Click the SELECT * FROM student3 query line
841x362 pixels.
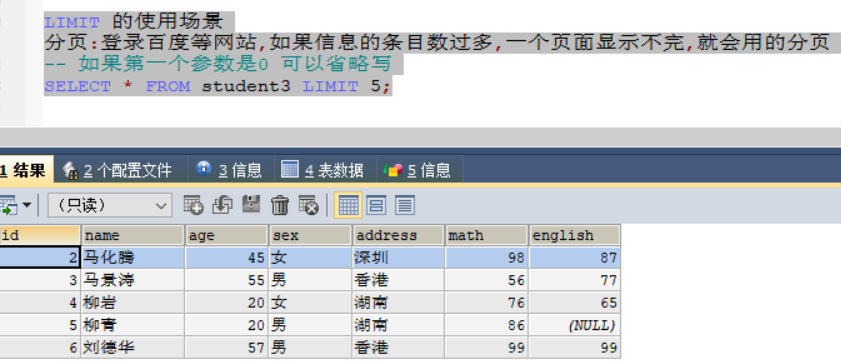point(218,86)
